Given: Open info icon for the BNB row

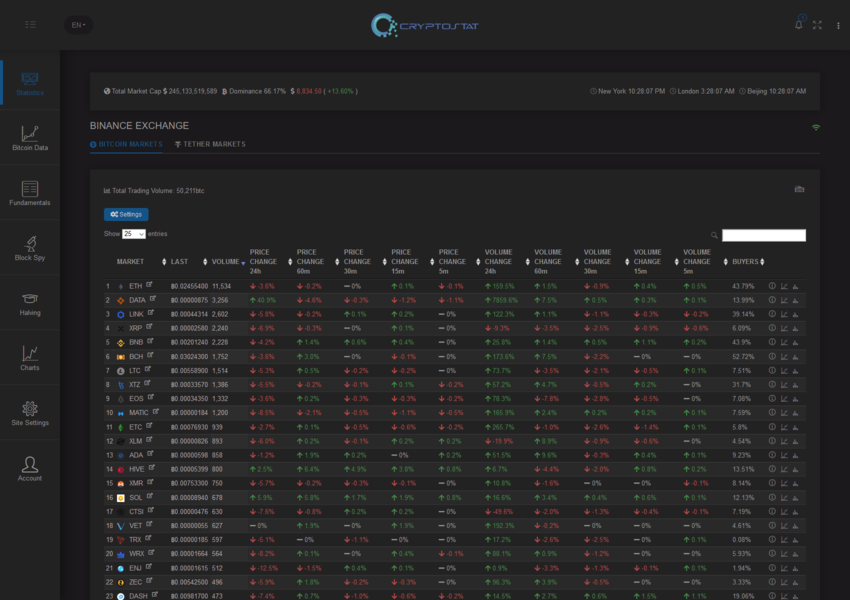Looking at the screenshot, I should (772, 342).
